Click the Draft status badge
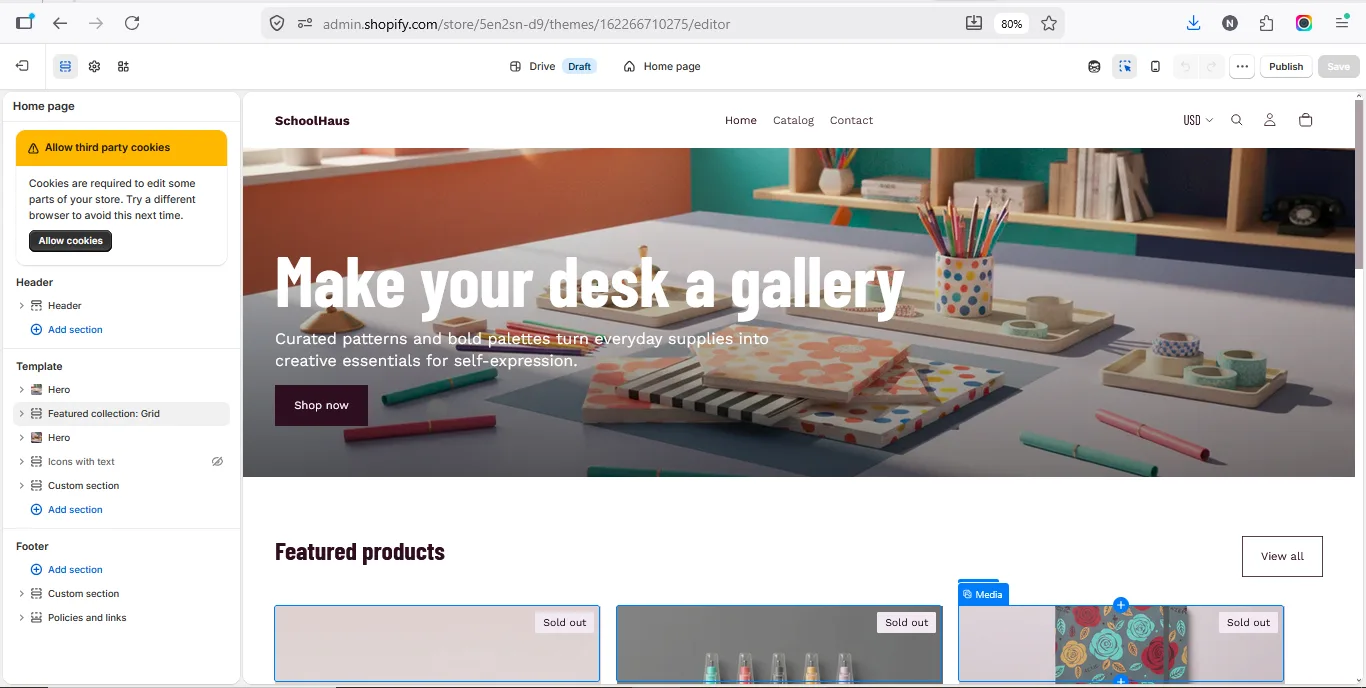This screenshot has width=1366, height=688. [580, 66]
